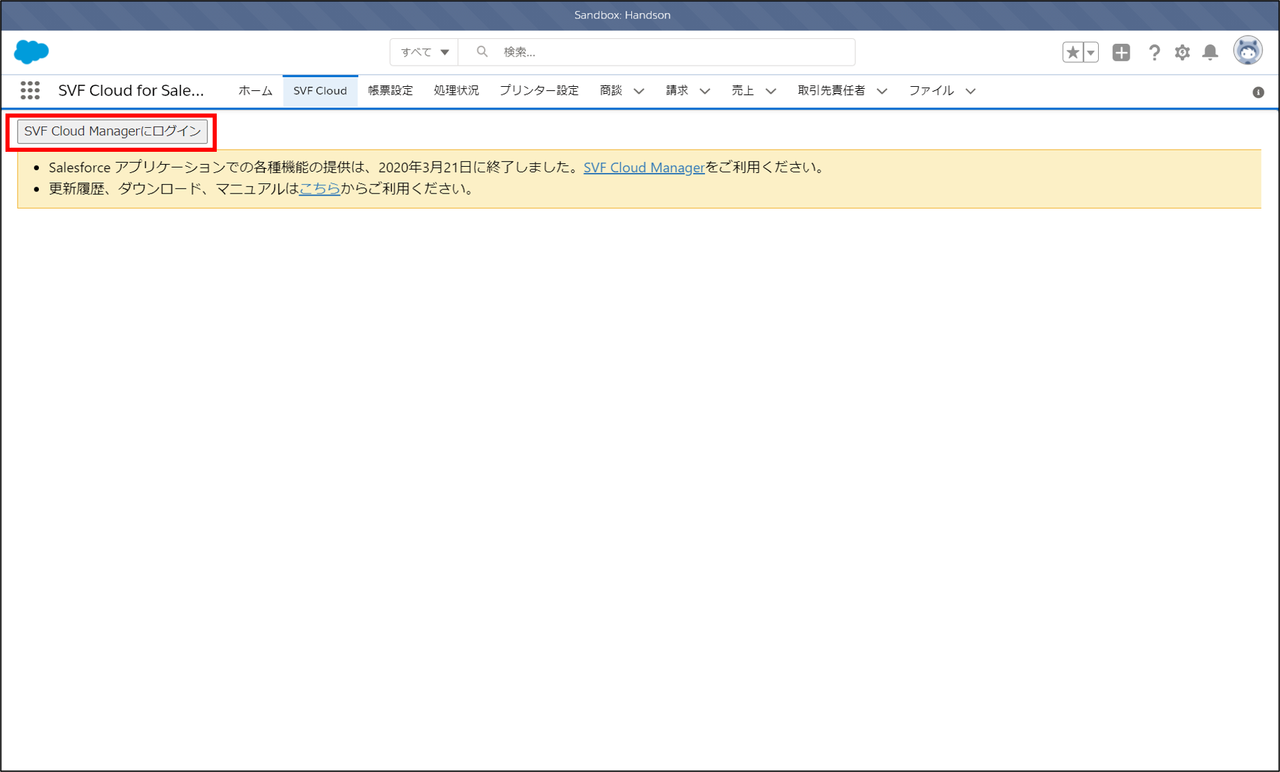1280x772 pixels.
Task: Expand the 売上 tab chevron
Action: click(x=771, y=91)
